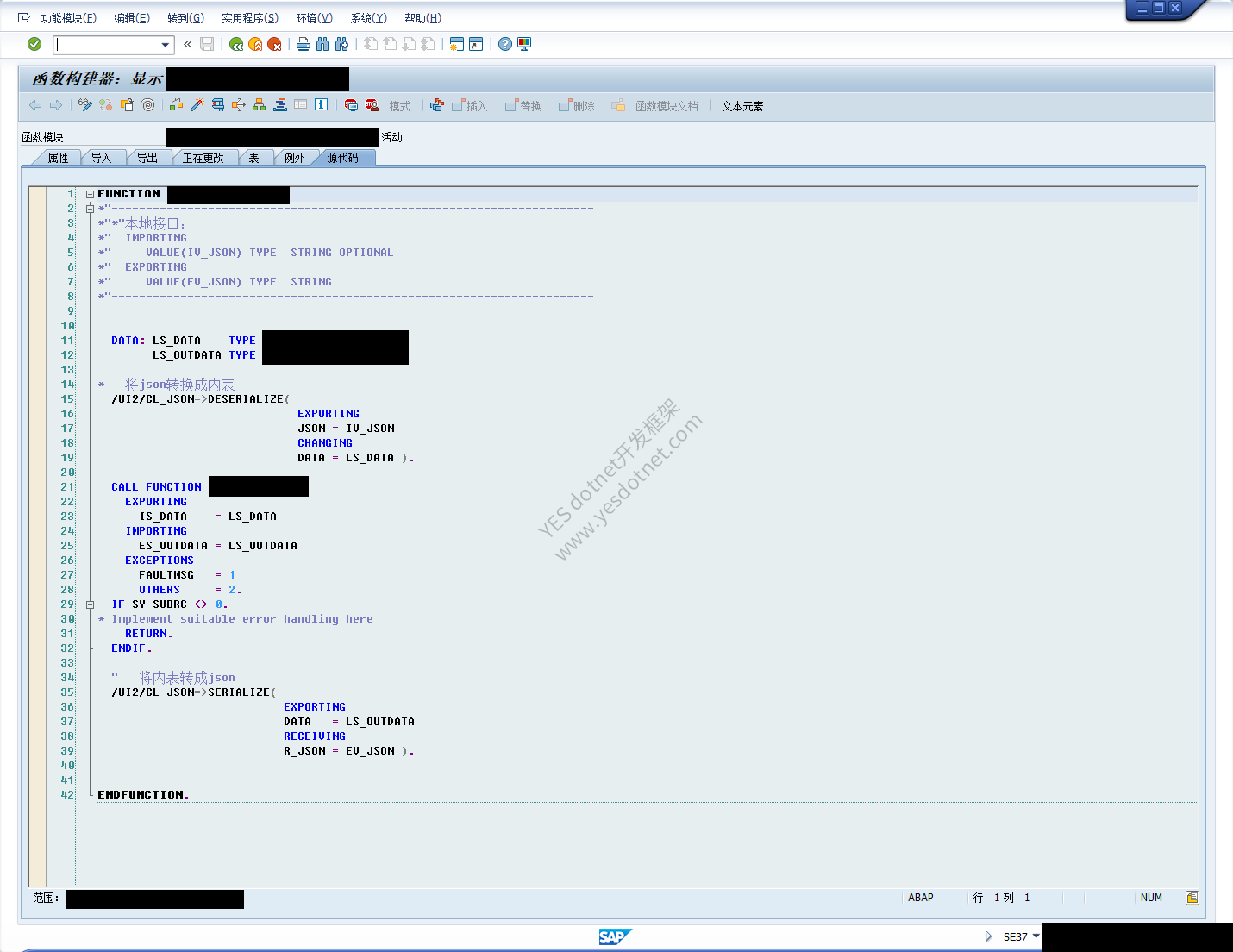
Task: Click the Display/Change glasses-pencil icon
Action: (x=84, y=105)
